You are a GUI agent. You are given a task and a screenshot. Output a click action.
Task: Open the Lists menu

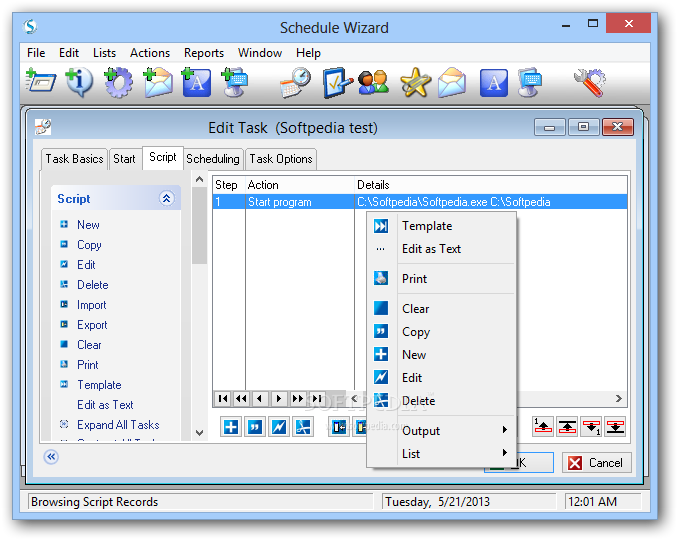coord(104,53)
